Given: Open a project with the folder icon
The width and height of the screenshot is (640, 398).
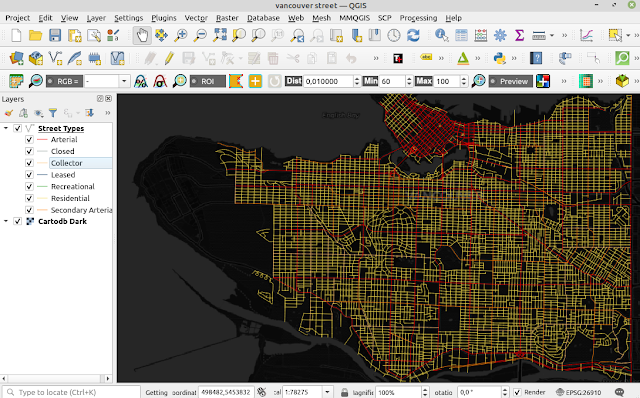Looking at the screenshot, I should 36,36.
